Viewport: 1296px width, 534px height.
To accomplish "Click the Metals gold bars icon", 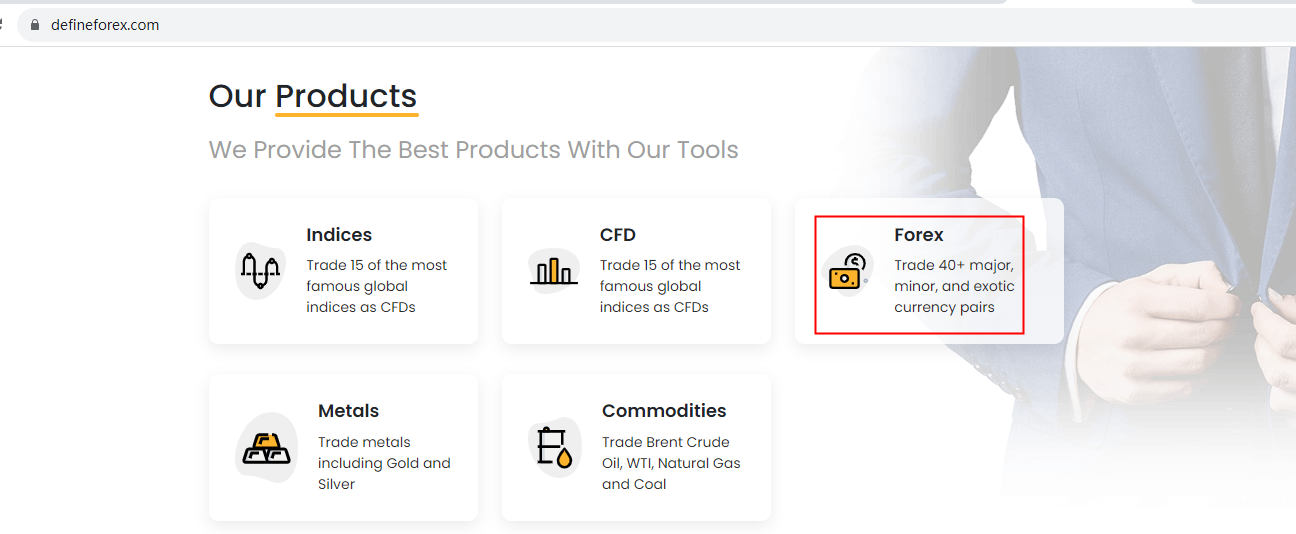I will [266, 447].
